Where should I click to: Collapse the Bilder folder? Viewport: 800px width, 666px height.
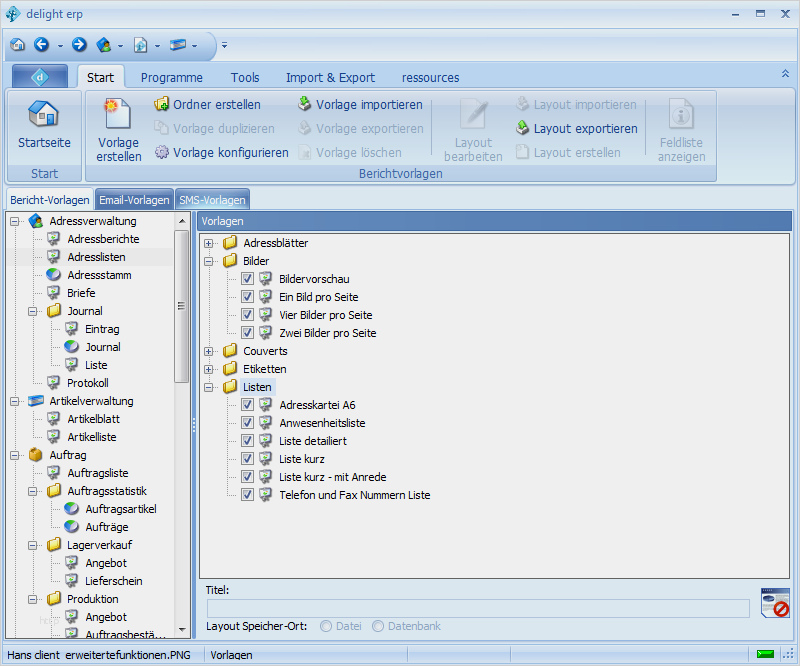point(209,261)
